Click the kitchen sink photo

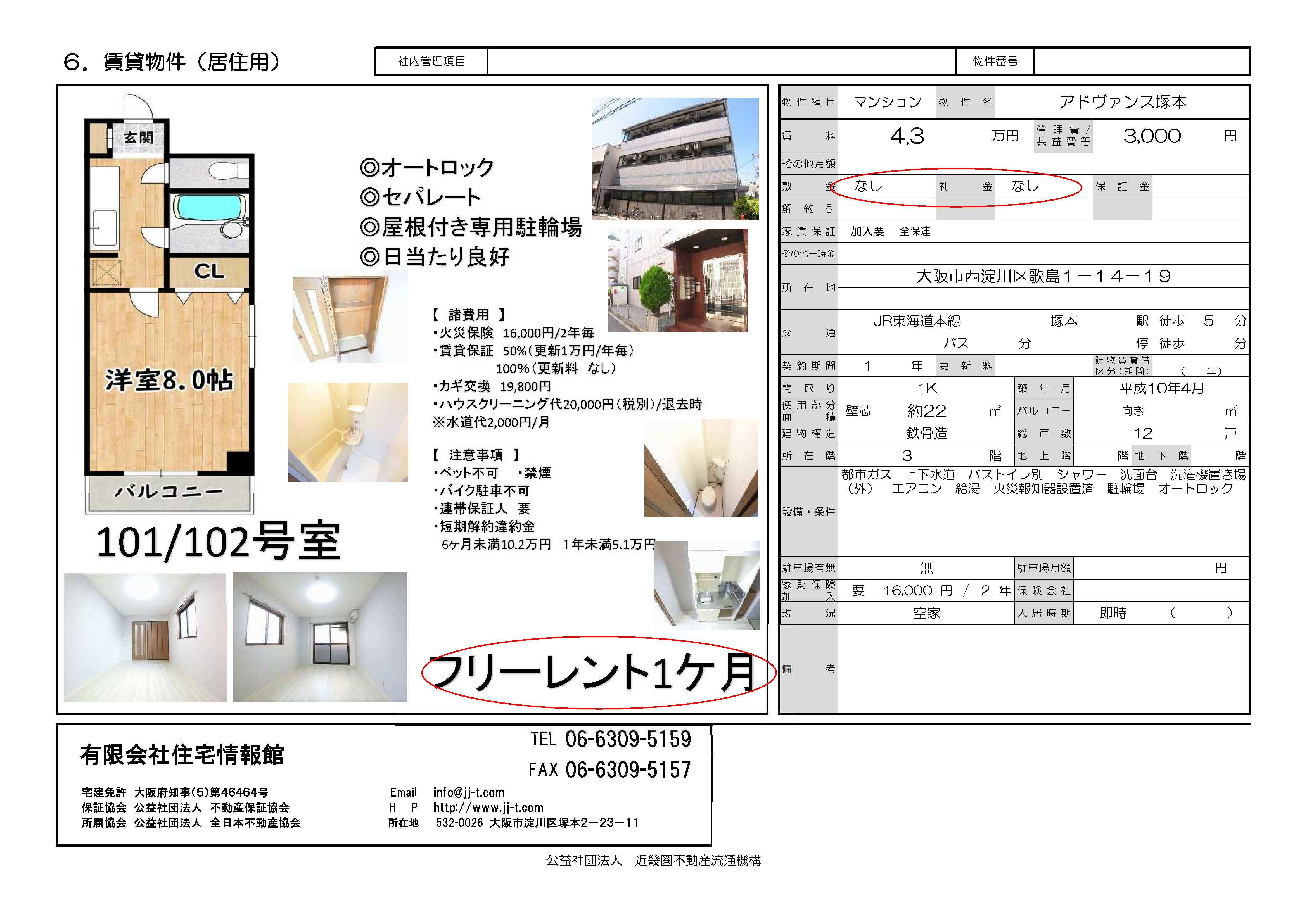[x=707, y=585]
